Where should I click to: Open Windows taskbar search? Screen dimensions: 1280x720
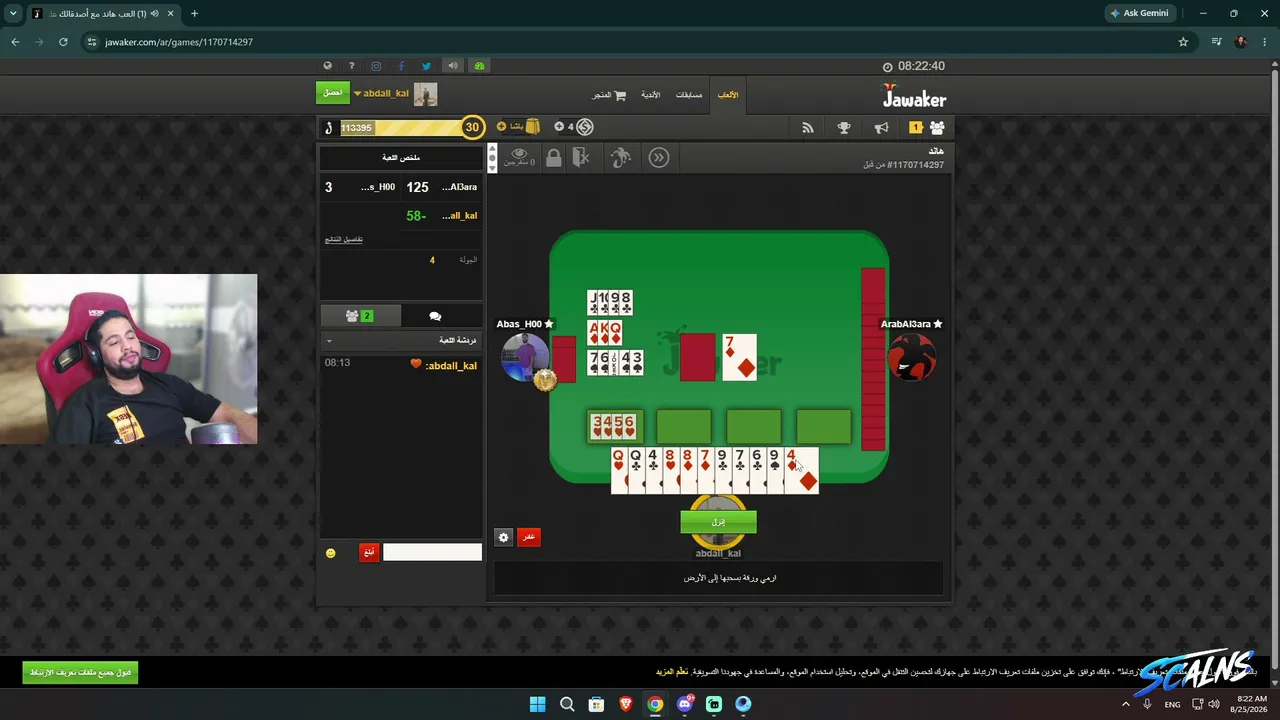click(x=567, y=704)
